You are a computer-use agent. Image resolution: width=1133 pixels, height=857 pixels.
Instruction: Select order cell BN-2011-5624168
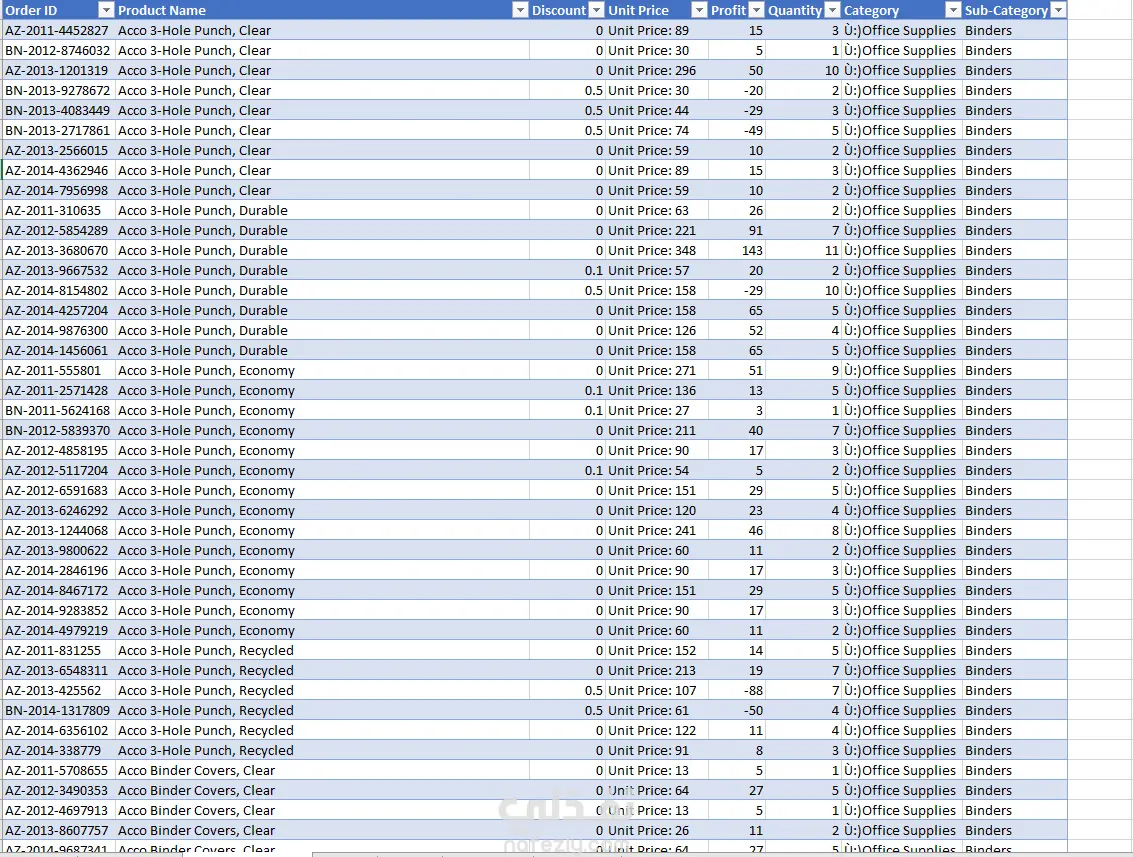(x=58, y=410)
